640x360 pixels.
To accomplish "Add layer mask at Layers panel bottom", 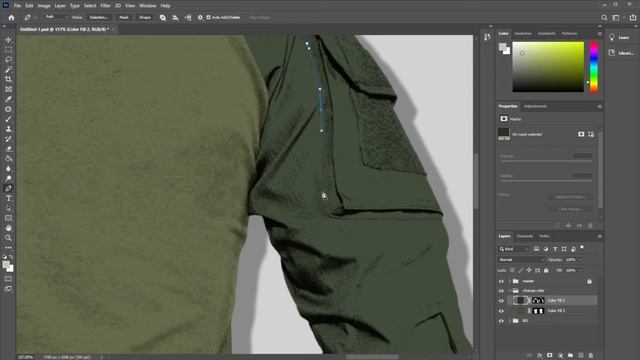I will pyautogui.click(x=550, y=356).
